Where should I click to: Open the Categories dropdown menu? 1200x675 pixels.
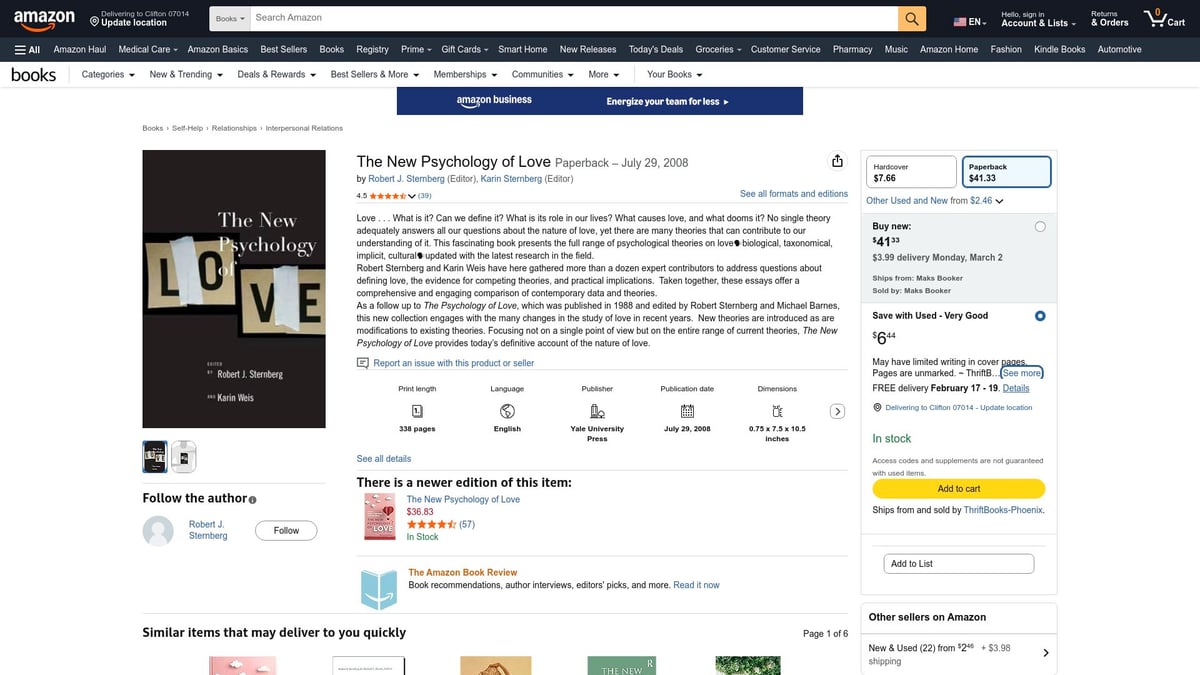[x=106, y=74]
